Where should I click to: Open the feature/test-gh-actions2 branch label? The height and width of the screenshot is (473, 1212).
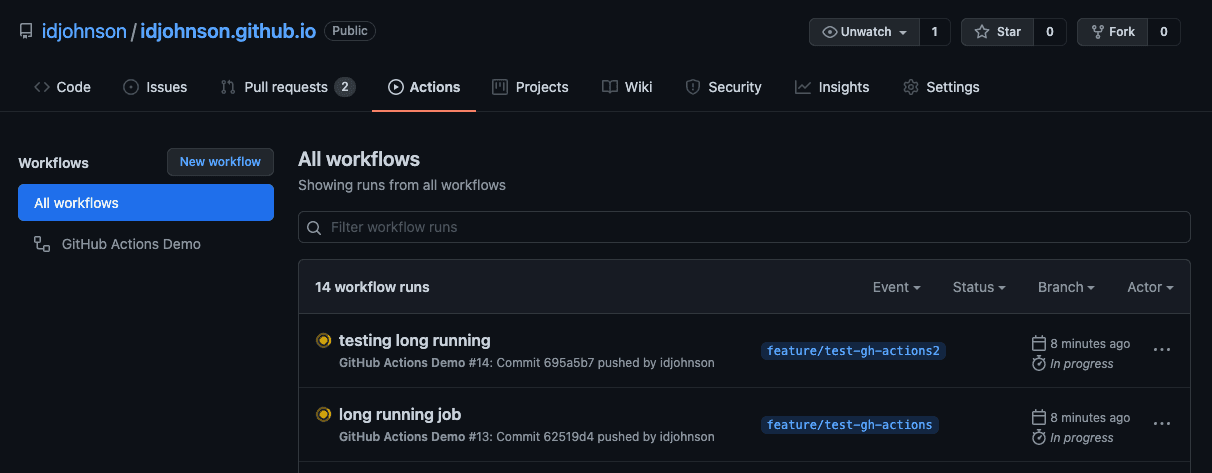tap(854, 351)
